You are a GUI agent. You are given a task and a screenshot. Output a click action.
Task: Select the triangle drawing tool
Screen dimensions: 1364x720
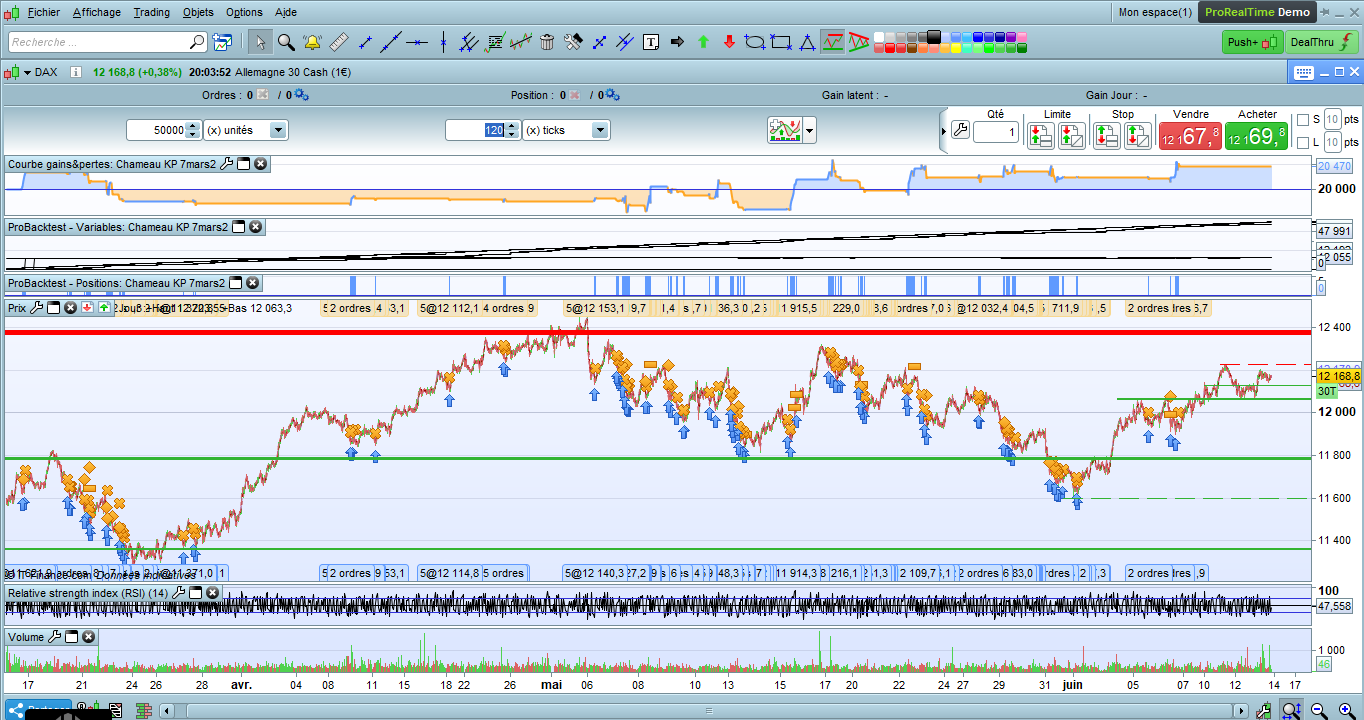click(807, 42)
